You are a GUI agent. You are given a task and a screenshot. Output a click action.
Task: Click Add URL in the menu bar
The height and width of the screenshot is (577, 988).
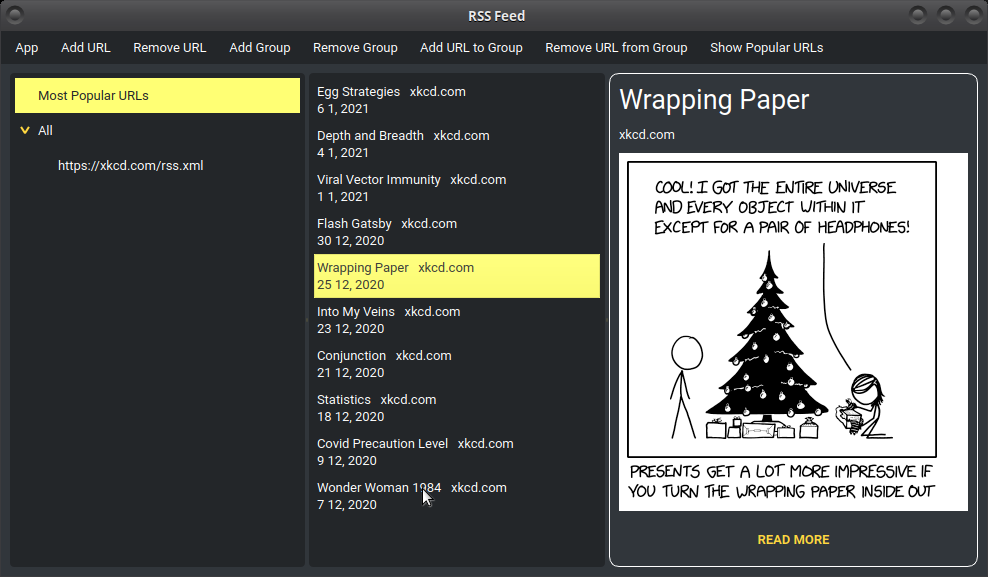86,48
